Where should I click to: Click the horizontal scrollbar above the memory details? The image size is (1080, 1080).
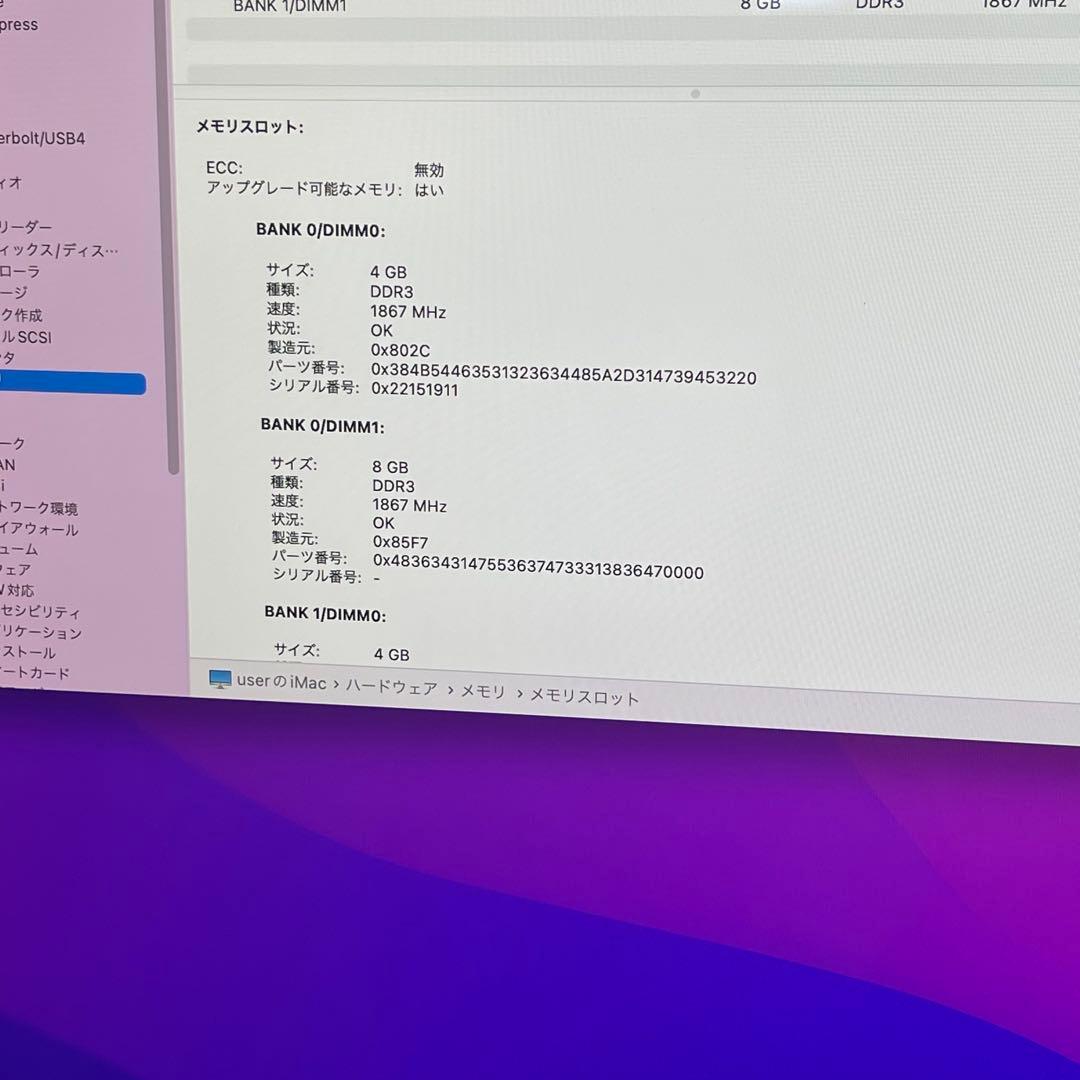pyautogui.click(x=694, y=93)
